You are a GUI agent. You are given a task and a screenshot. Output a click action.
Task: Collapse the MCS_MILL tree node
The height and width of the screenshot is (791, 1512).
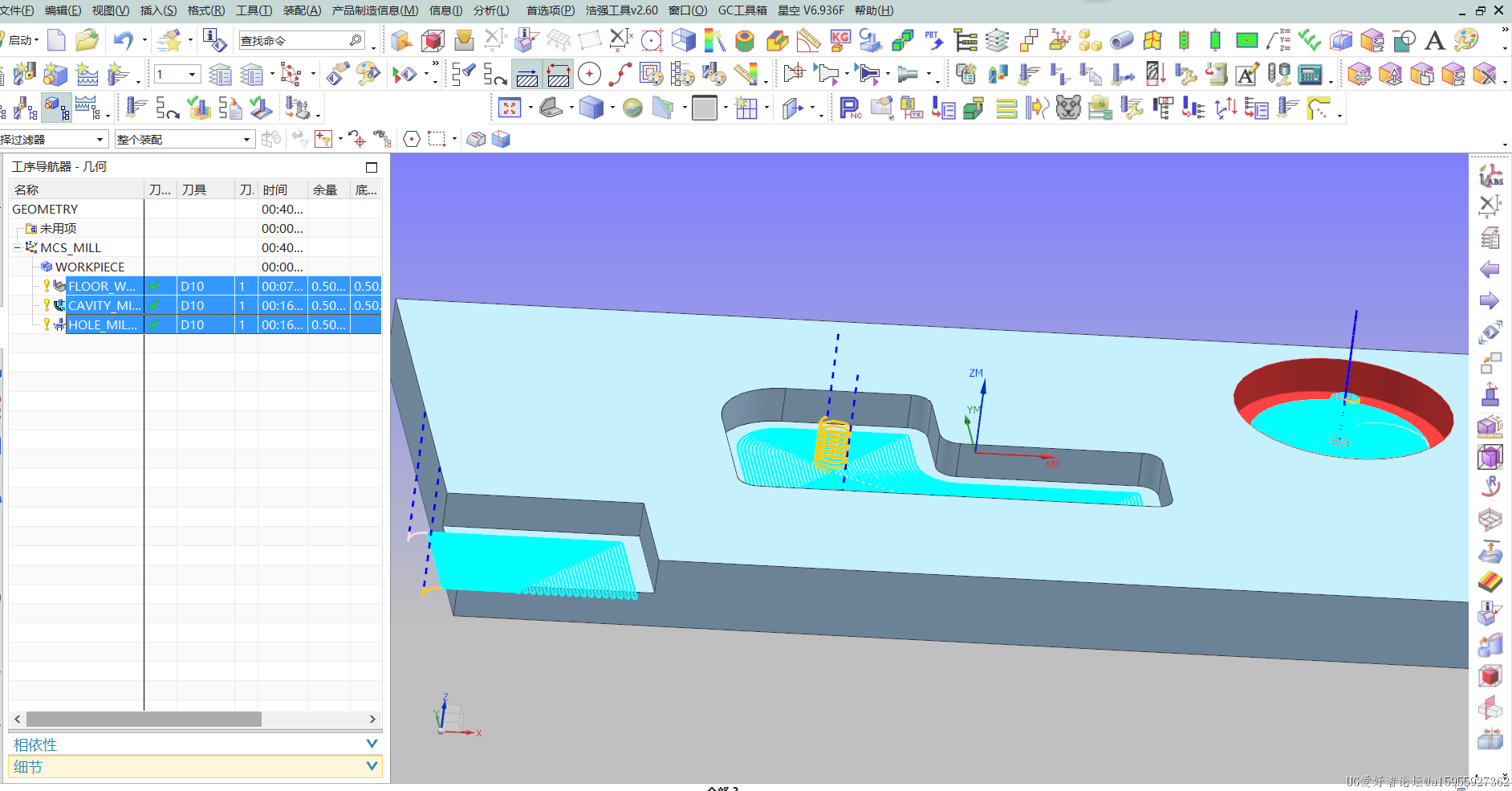pyautogui.click(x=17, y=247)
